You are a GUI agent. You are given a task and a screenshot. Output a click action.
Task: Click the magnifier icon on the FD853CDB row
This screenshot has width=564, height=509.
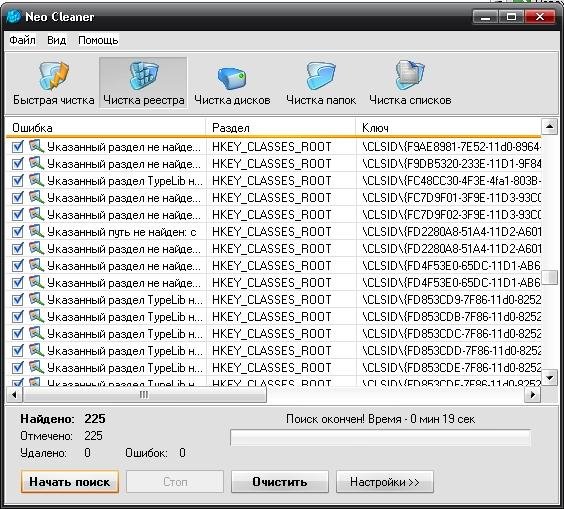[36, 316]
